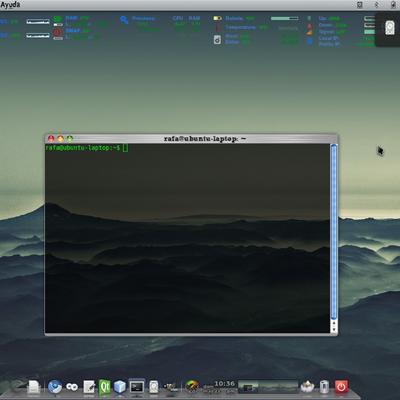Click the blue terminal scrollbar
The width and height of the screenshot is (400, 400).
click(x=334, y=232)
